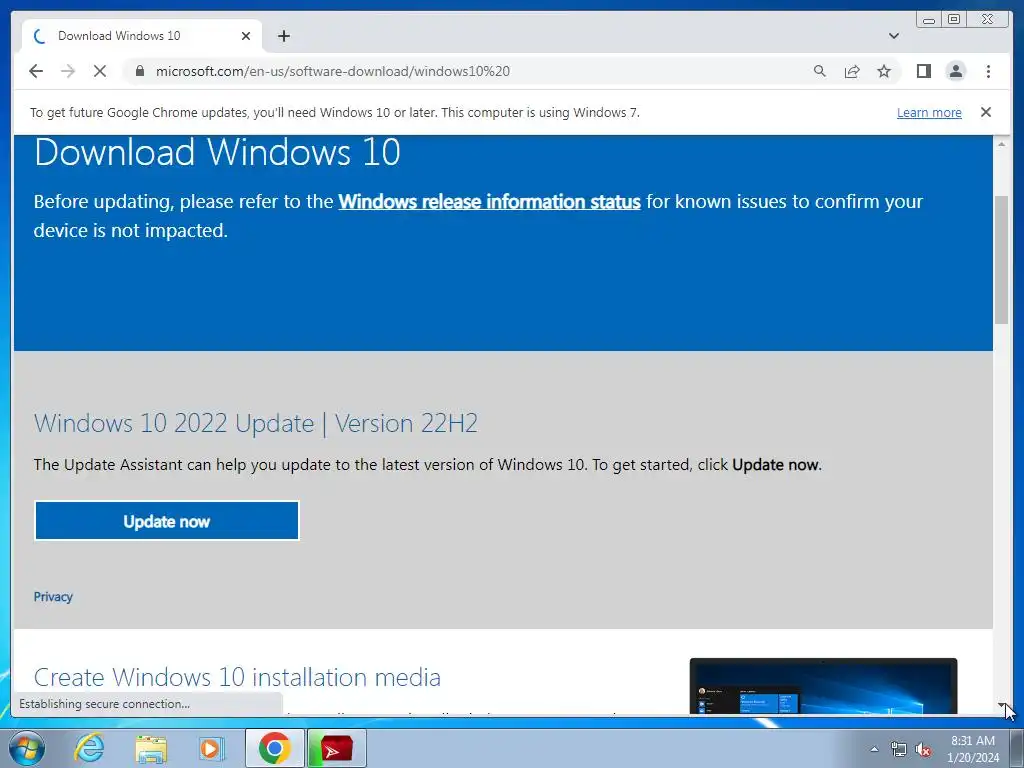Image resolution: width=1024 pixels, height=768 pixels.
Task: Share this page icon
Action: [x=852, y=71]
